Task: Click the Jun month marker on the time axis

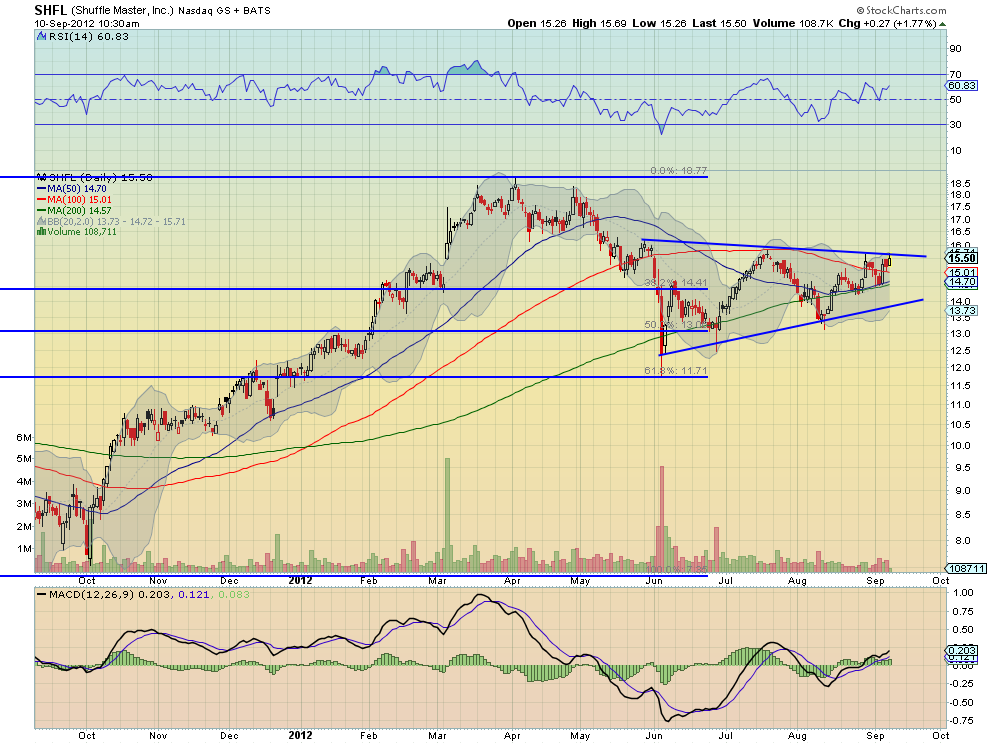Action: 655,580
